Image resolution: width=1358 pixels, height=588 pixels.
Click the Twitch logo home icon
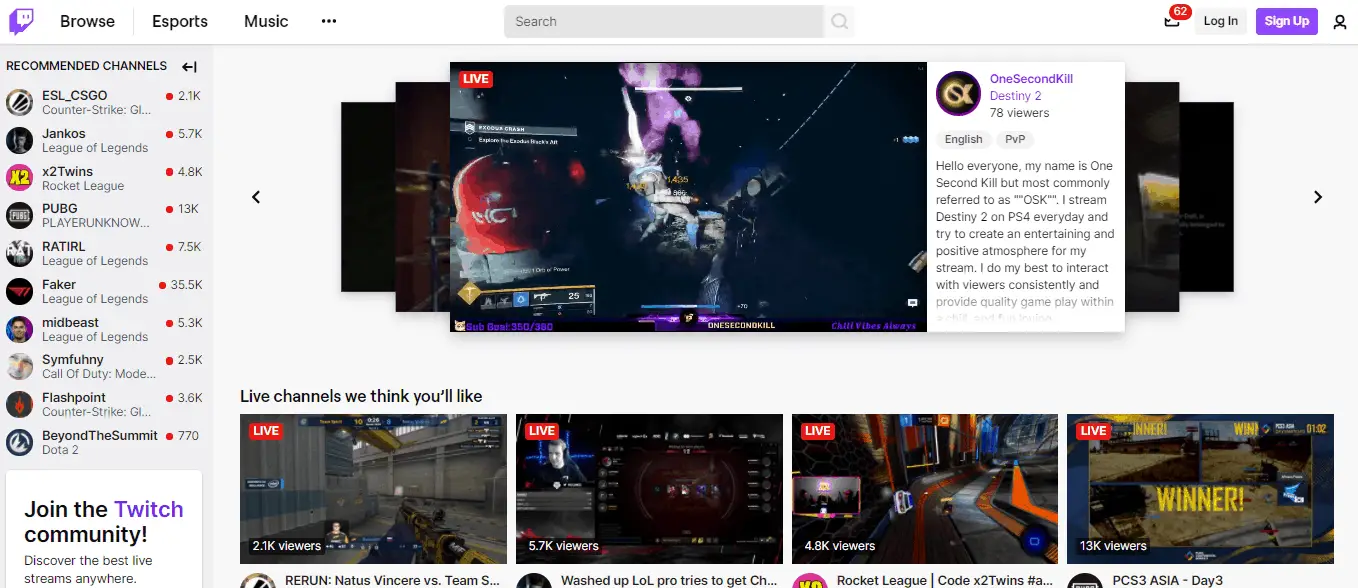coord(21,21)
